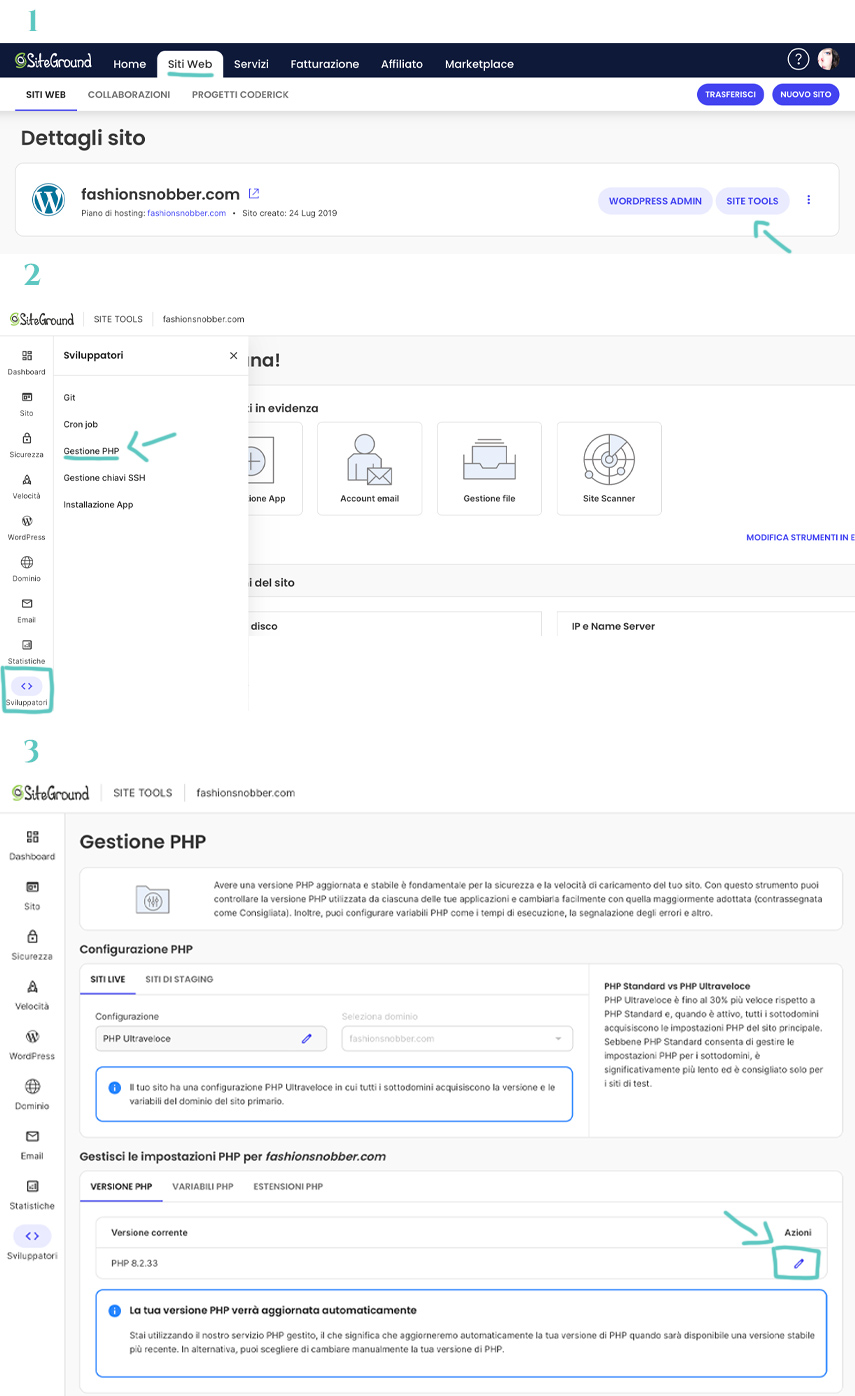Open the fashionsnobber.com hosting plan link

tap(187, 213)
